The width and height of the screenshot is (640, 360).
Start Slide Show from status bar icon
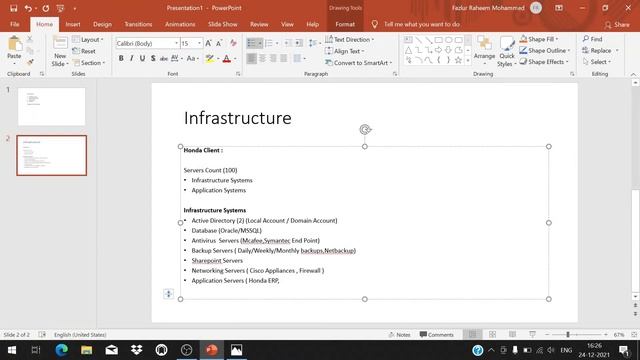pos(532,335)
